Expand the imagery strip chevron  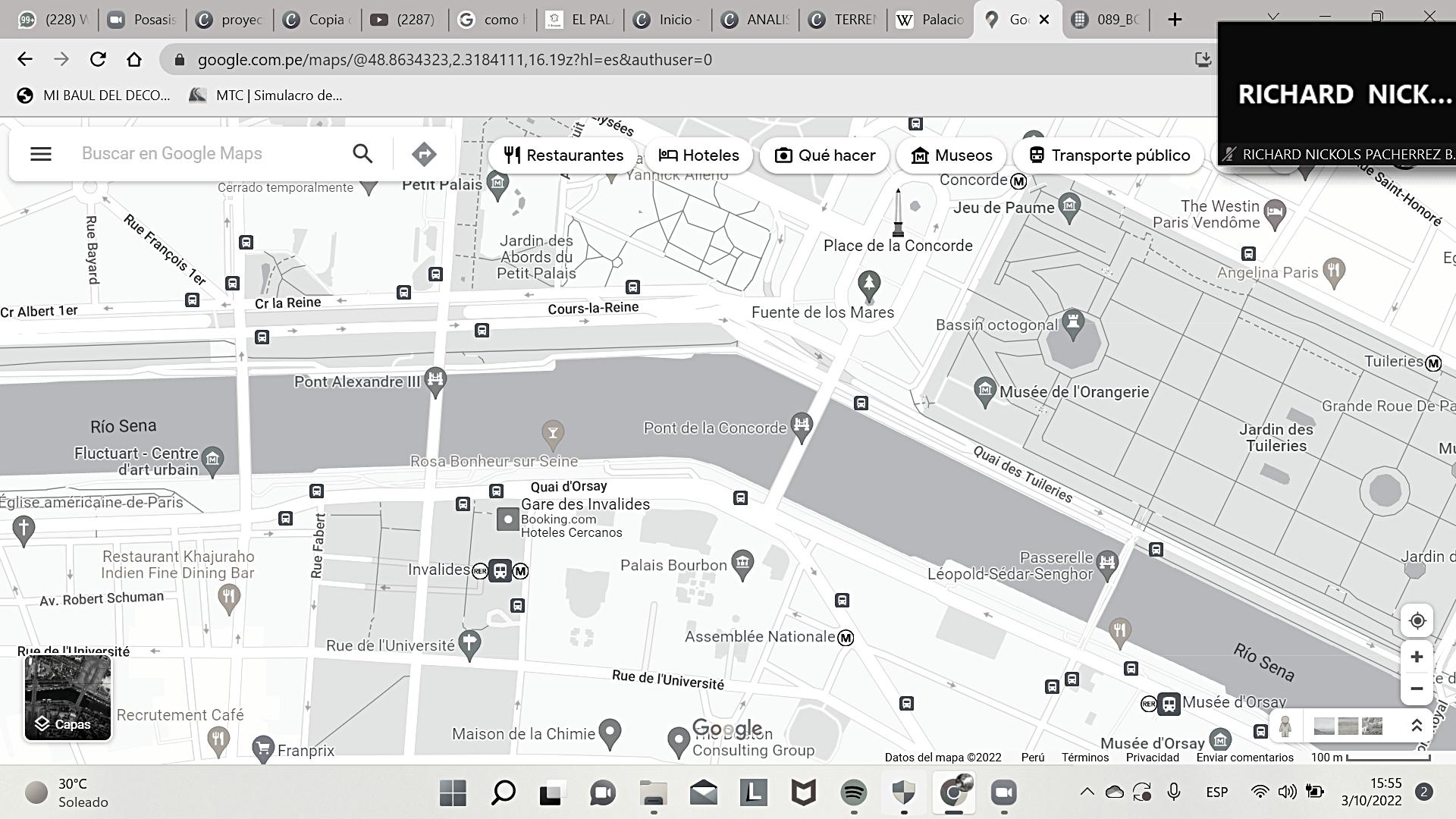(1416, 726)
